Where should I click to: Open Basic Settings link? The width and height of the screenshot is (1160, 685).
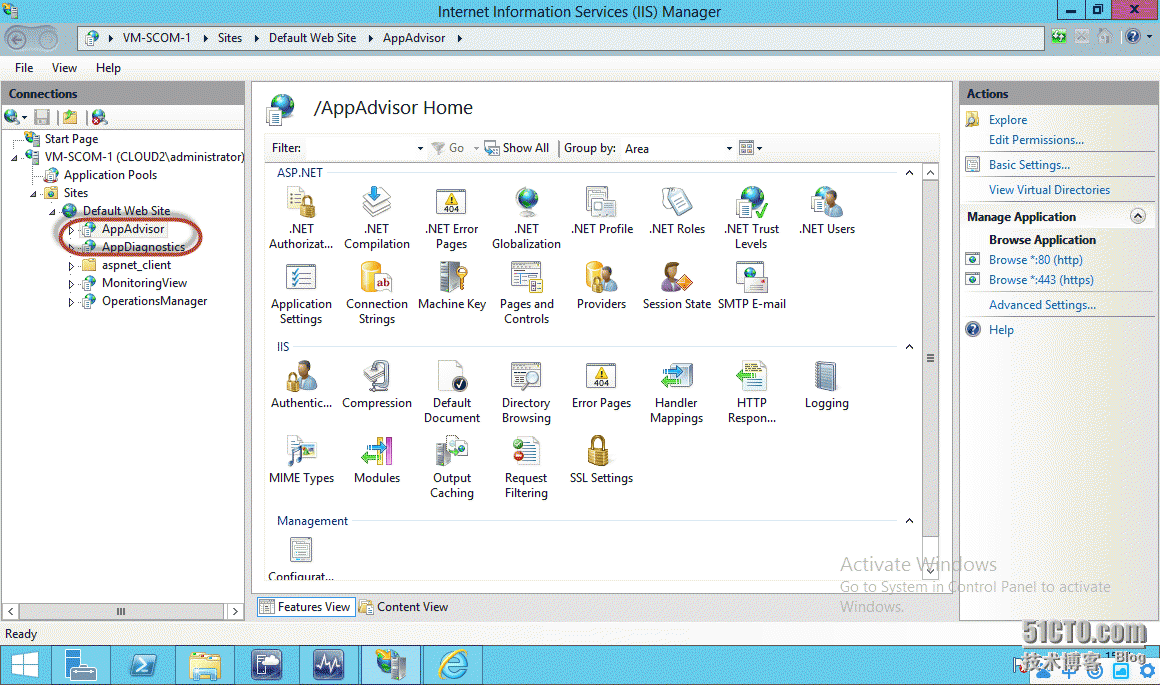1029,165
